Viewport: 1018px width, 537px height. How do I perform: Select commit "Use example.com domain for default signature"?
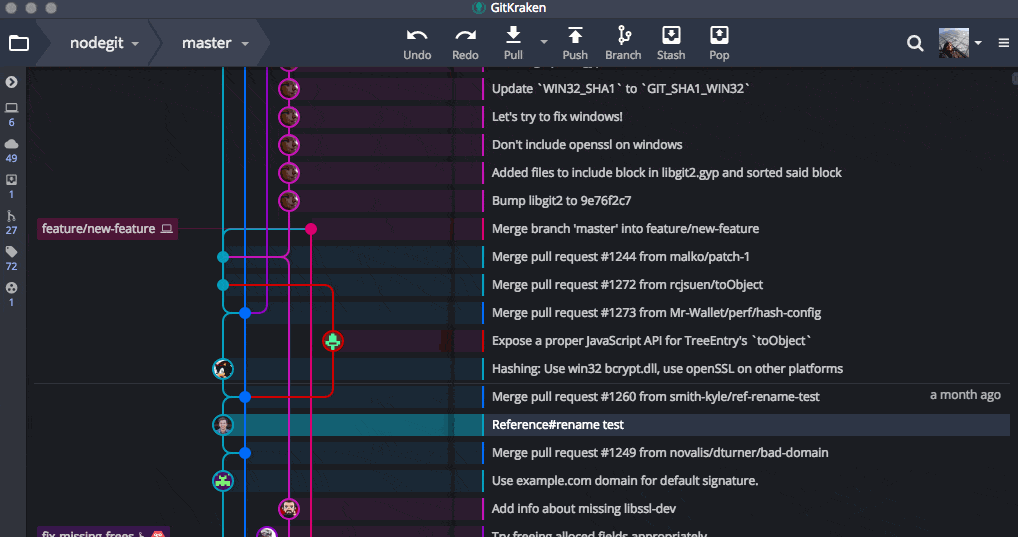(x=625, y=481)
